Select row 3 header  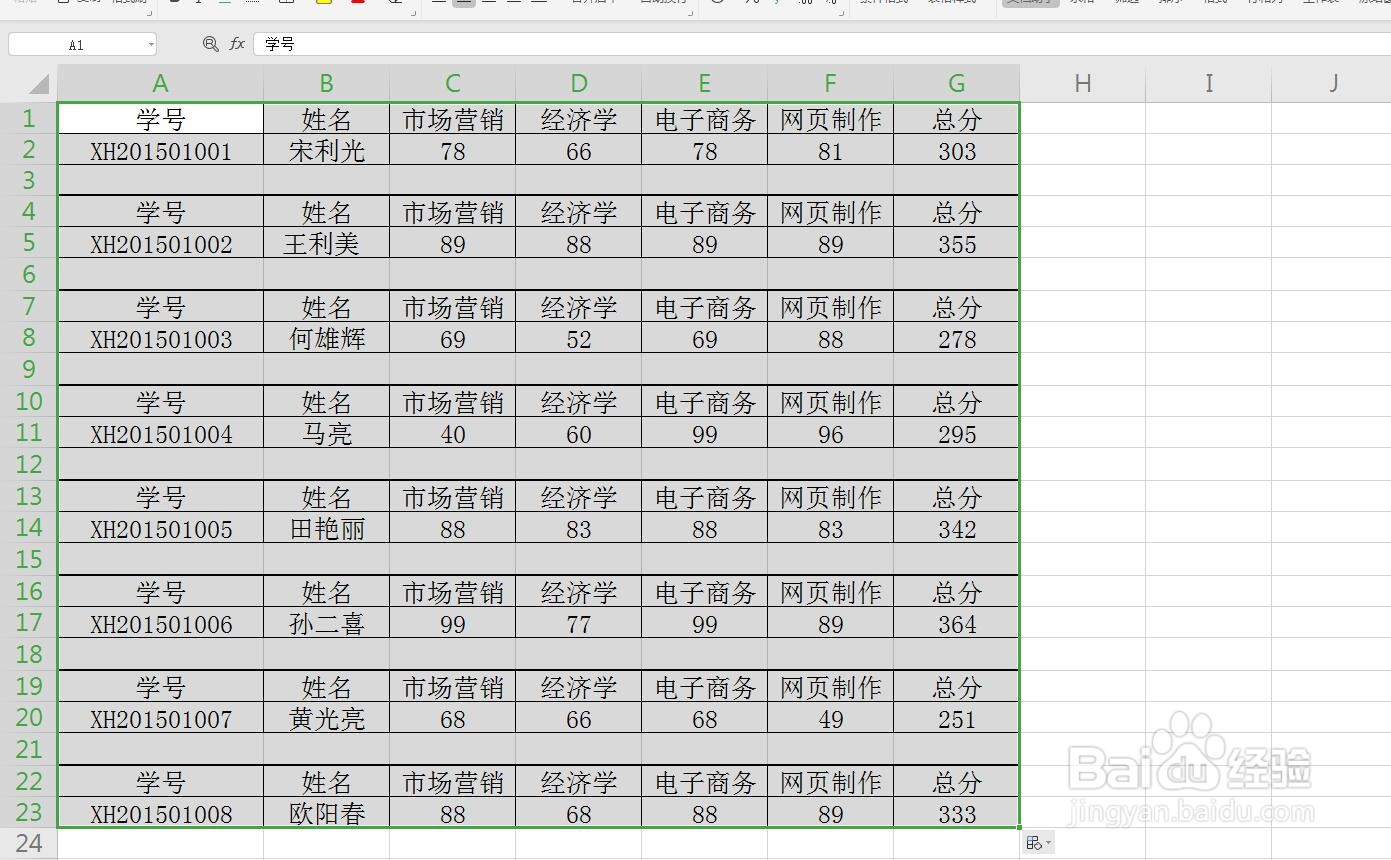pyautogui.click(x=29, y=180)
